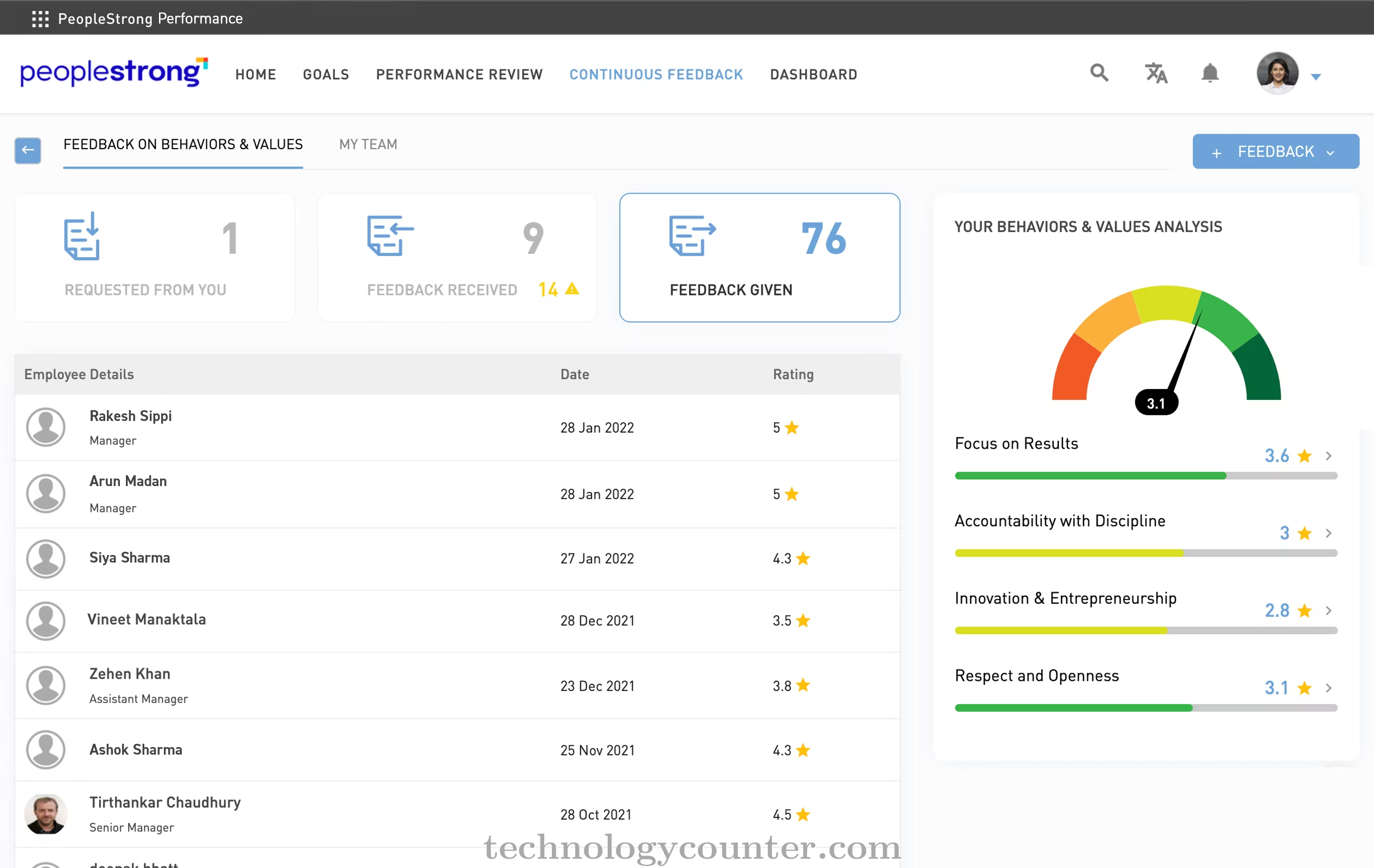This screenshot has width=1374, height=868.
Task: Click Rakesh Sippi's avatar
Action: [x=46, y=427]
